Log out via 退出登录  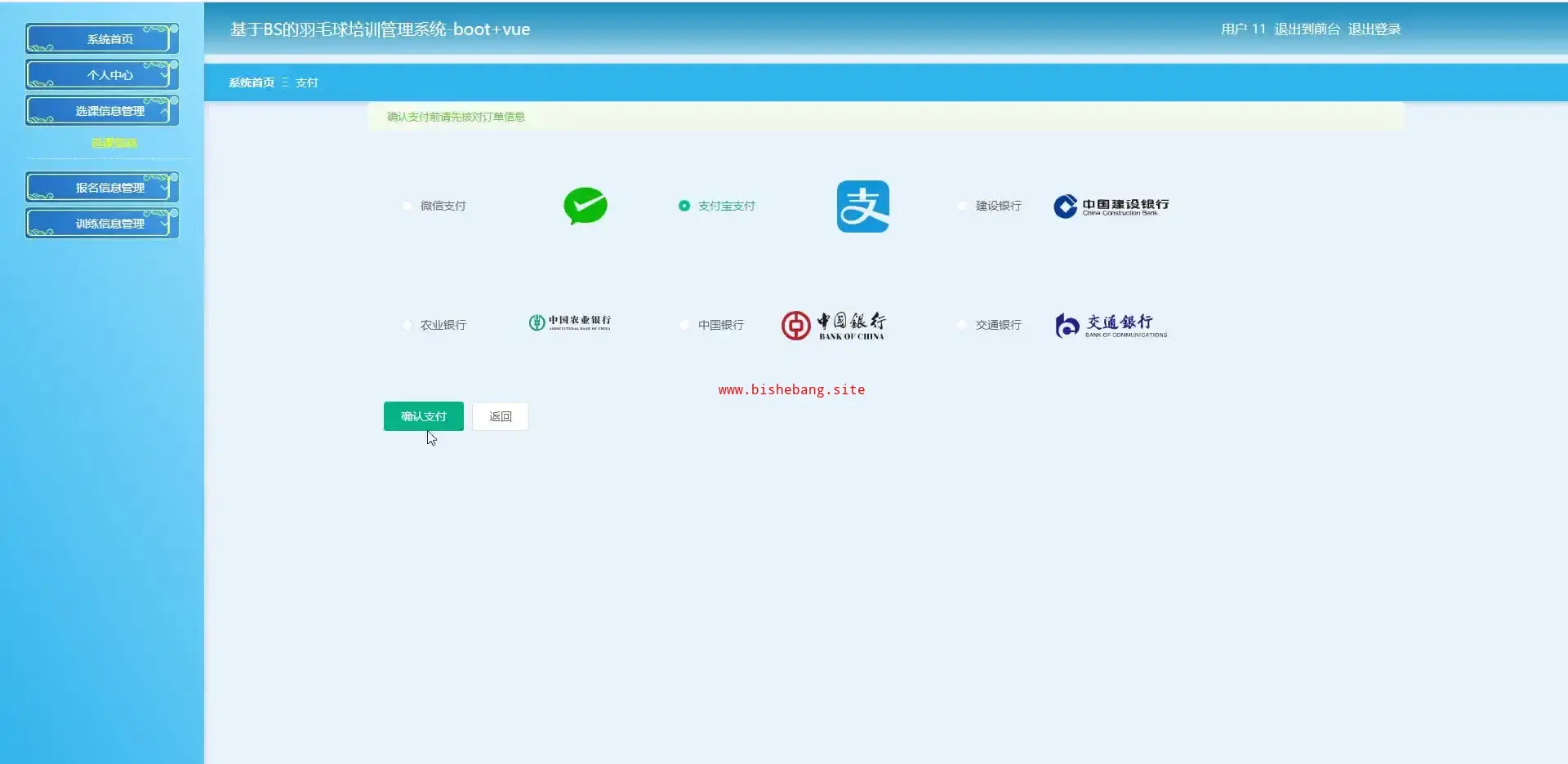1374,29
